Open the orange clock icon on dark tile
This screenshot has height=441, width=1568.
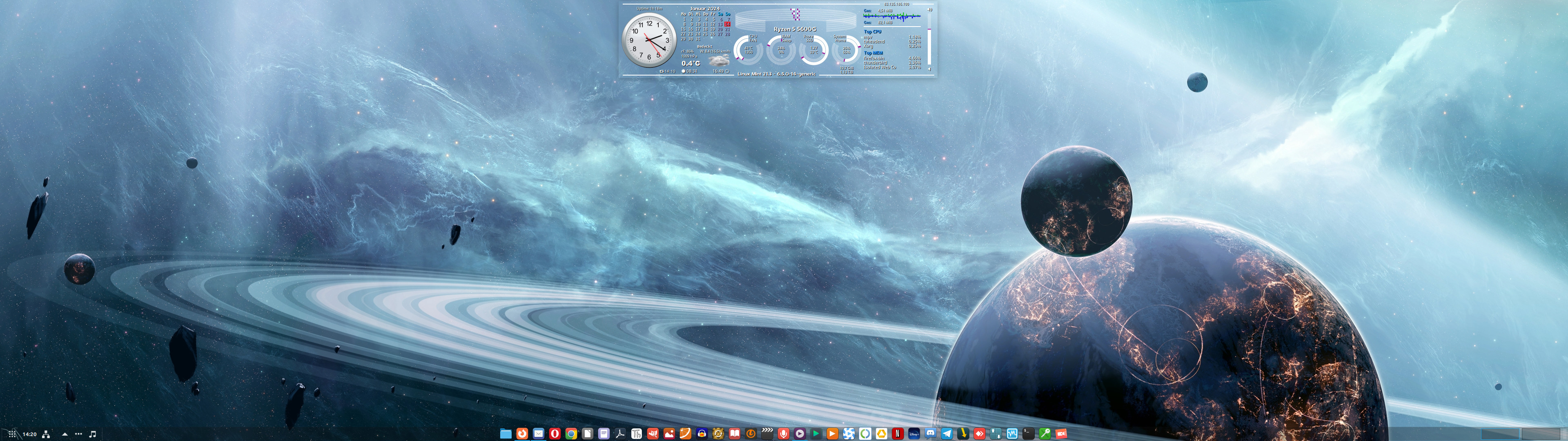[x=751, y=434]
